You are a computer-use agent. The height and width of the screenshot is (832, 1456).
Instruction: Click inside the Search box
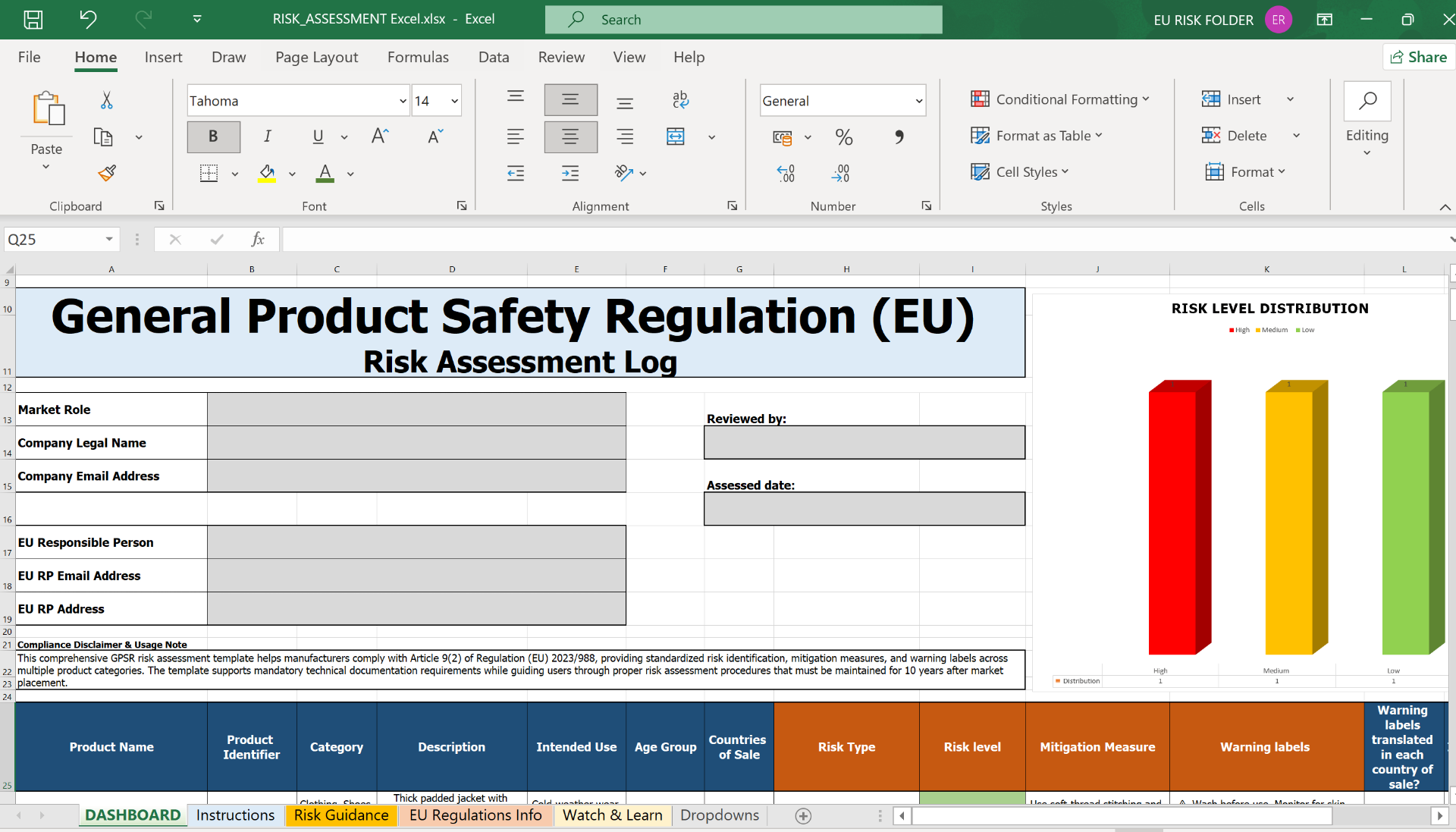[x=743, y=19]
